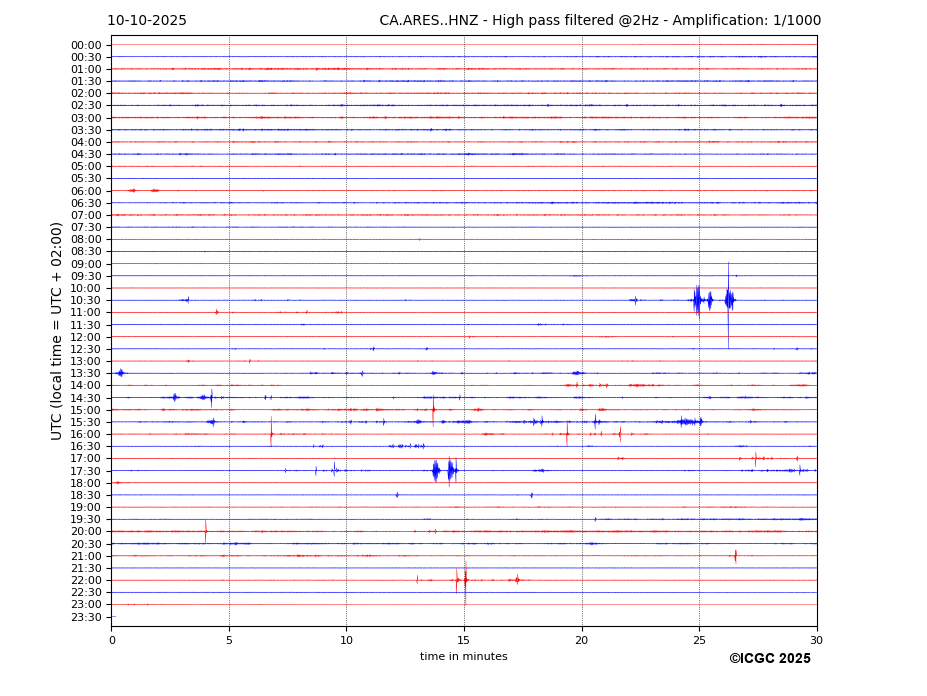Click the red signal blobs on the 06:00 trace

pos(142,190)
